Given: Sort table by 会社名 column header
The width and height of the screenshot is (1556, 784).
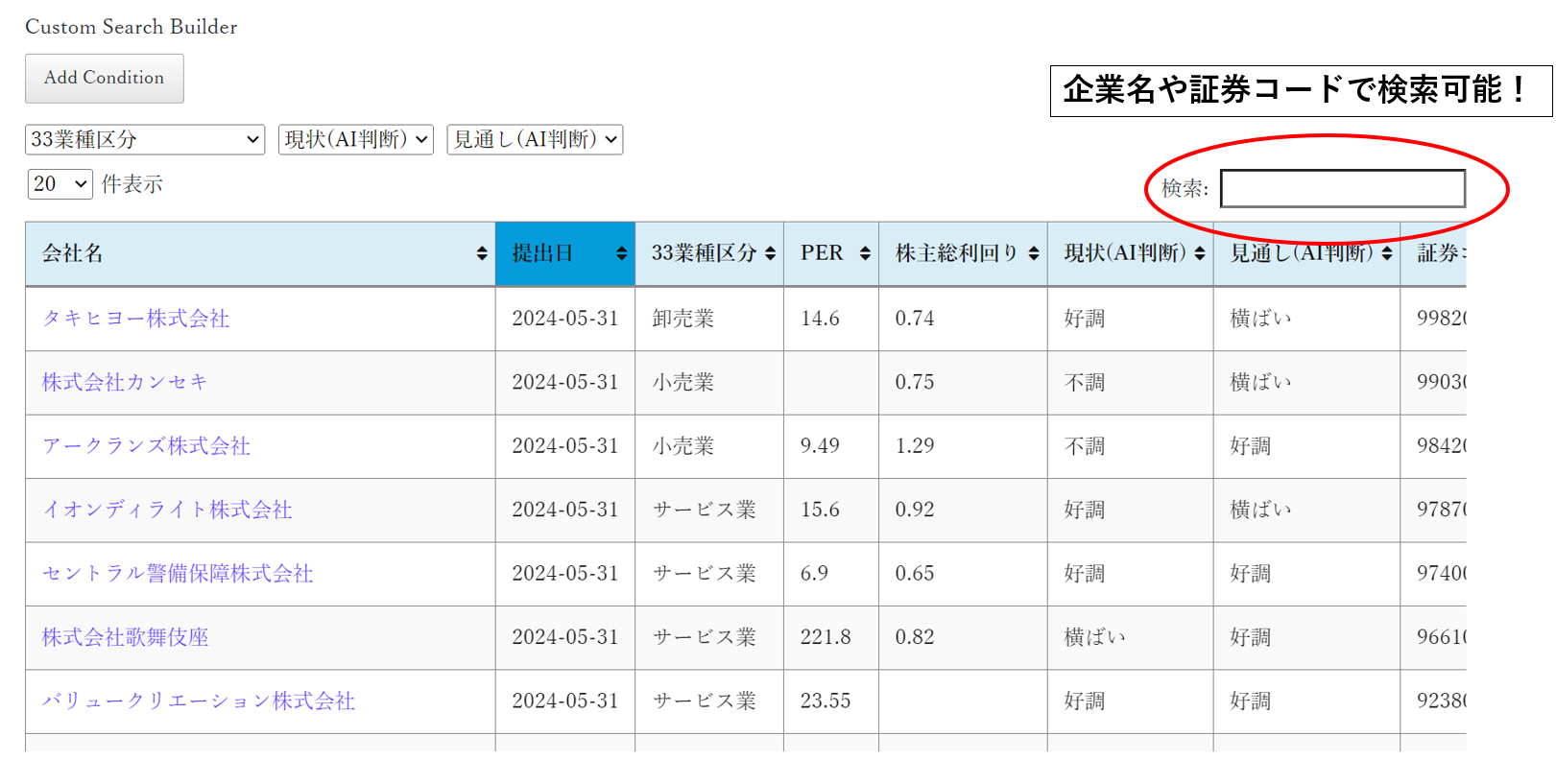Looking at the screenshot, I should pos(260,253).
